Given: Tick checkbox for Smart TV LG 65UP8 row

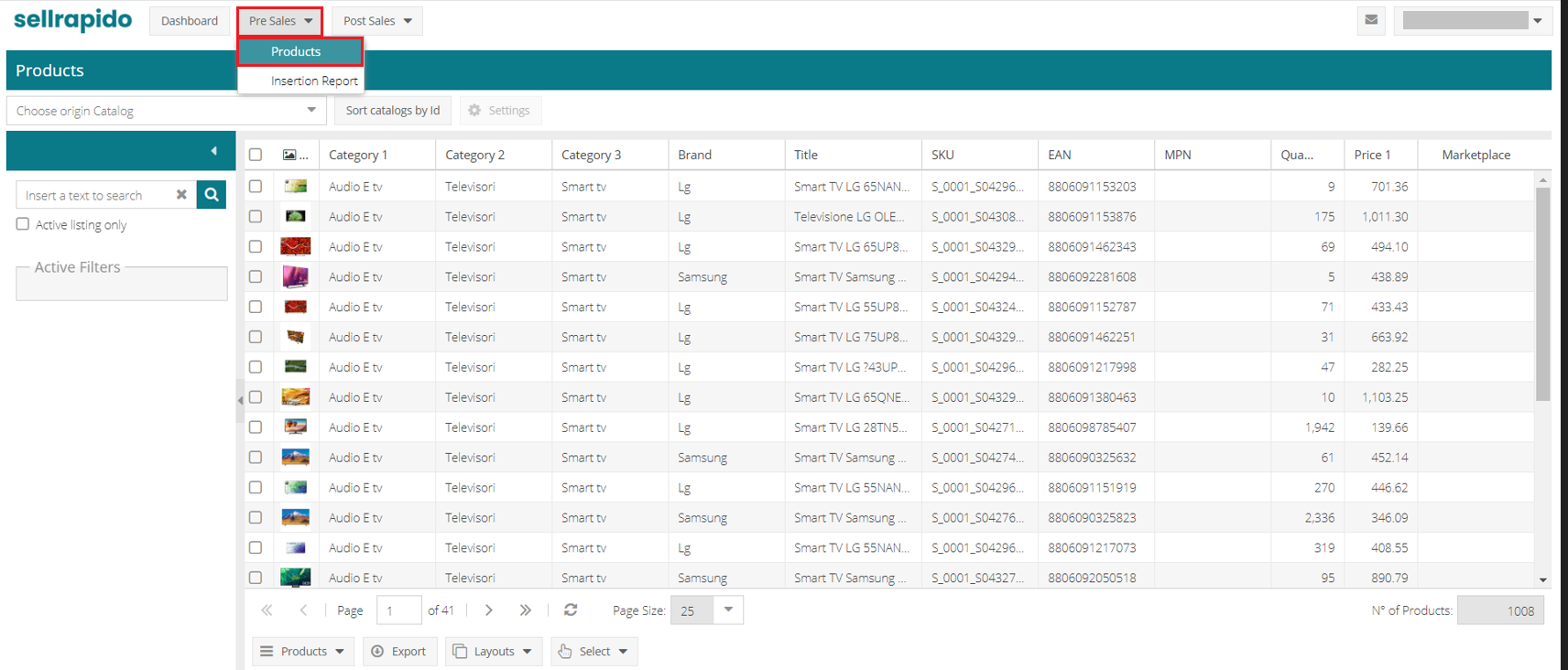Looking at the screenshot, I should click(256, 246).
